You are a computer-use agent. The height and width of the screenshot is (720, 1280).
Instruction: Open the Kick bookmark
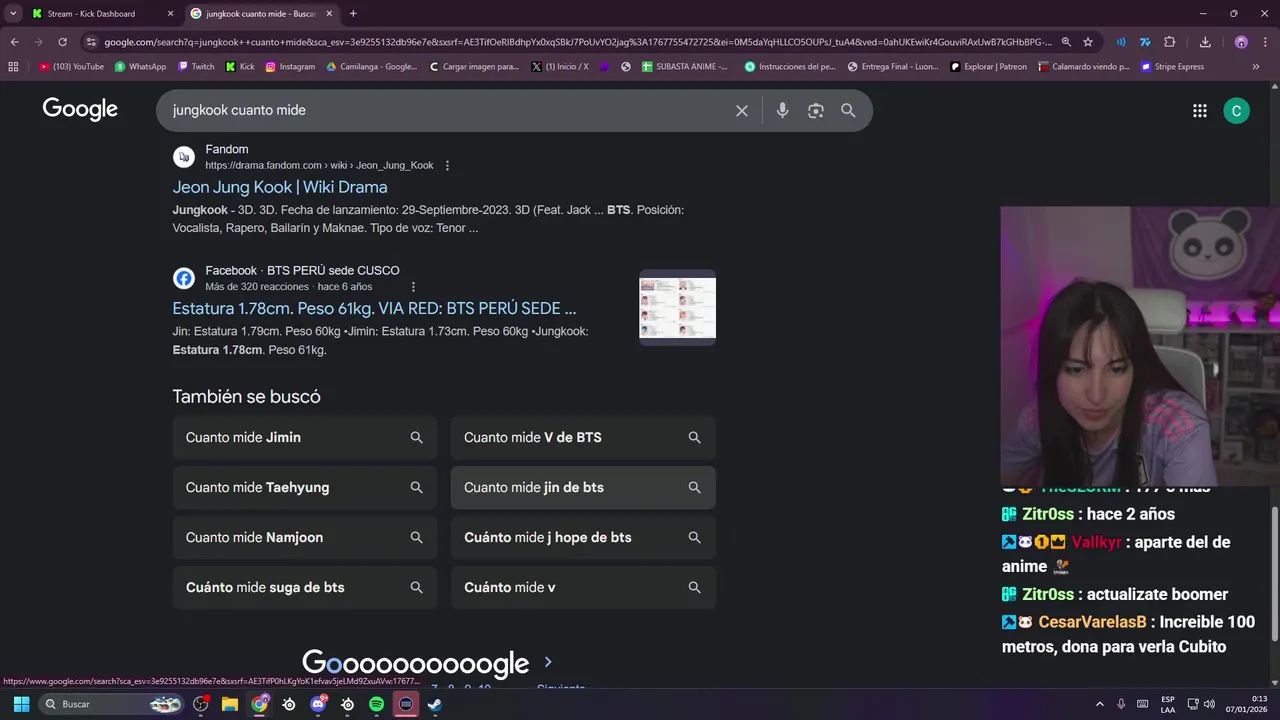240,67
